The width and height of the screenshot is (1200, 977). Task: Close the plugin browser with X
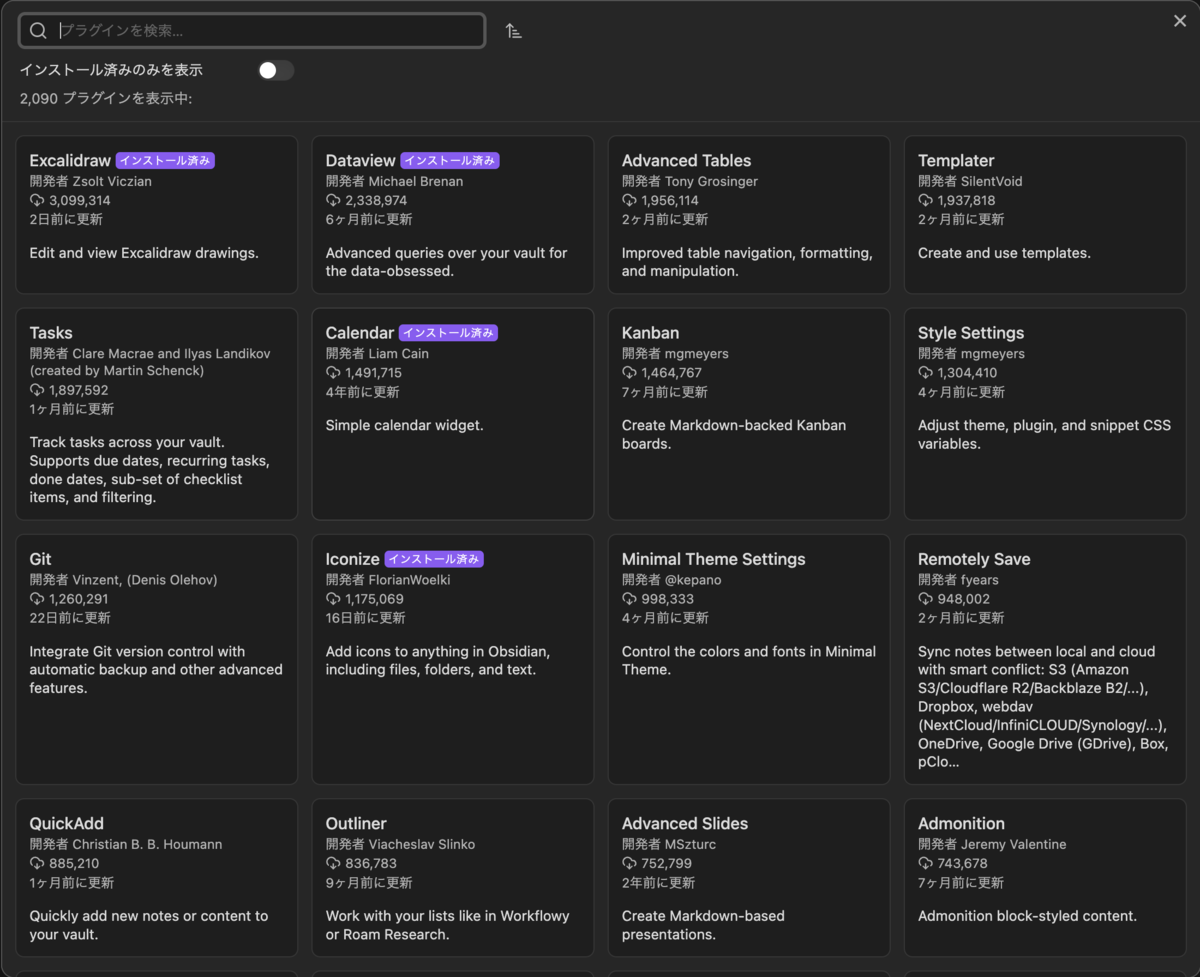(1180, 21)
